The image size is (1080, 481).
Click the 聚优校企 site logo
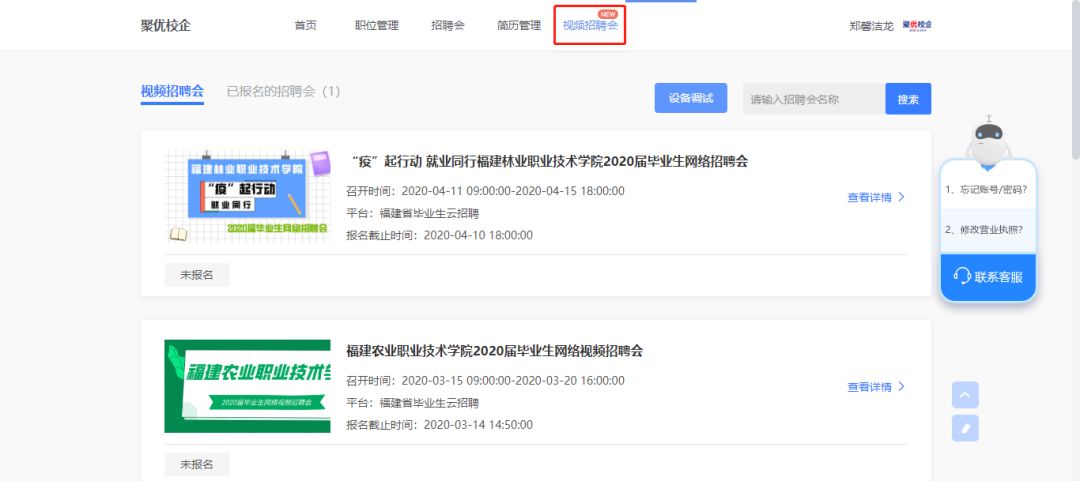pos(165,25)
